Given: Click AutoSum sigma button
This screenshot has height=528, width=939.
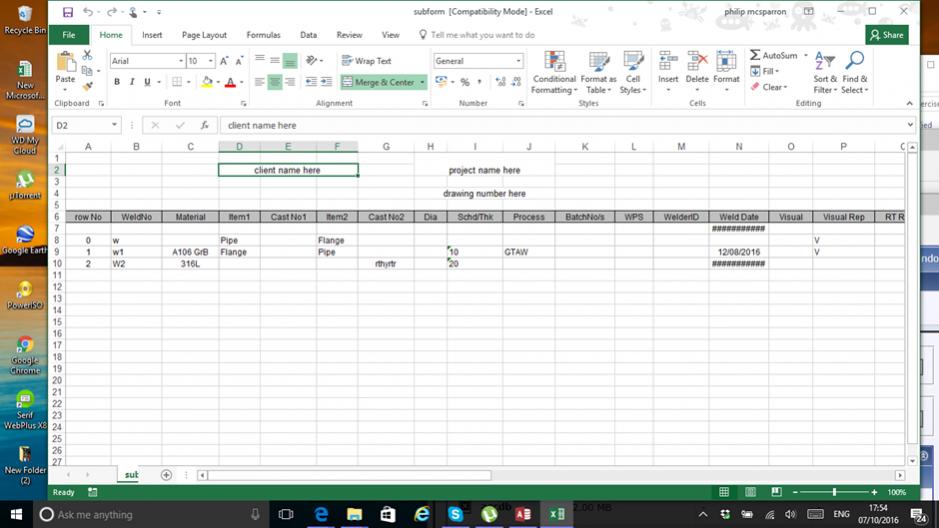Looking at the screenshot, I should [x=774, y=55].
